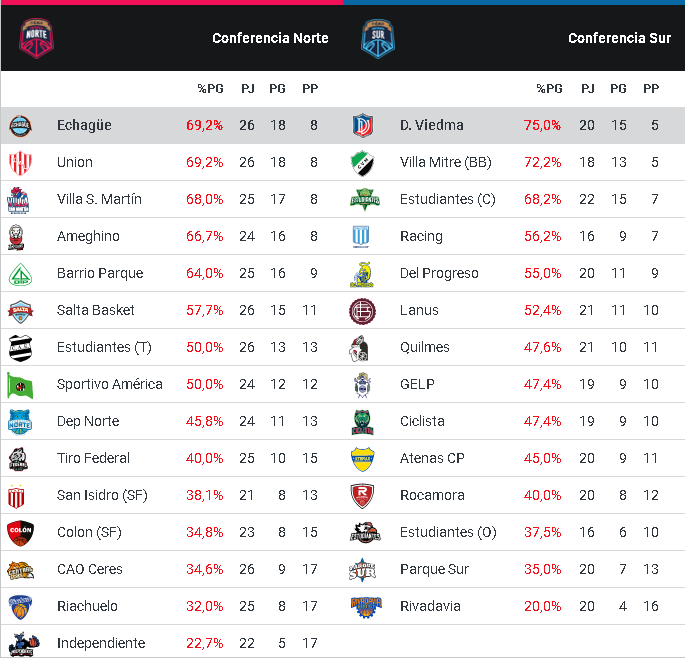Click the Rocamora team logo
685x658 pixels.
tap(362, 496)
